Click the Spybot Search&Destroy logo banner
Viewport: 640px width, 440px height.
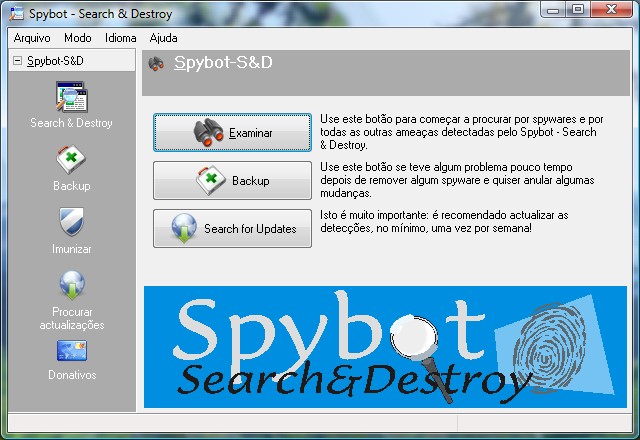[385, 347]
